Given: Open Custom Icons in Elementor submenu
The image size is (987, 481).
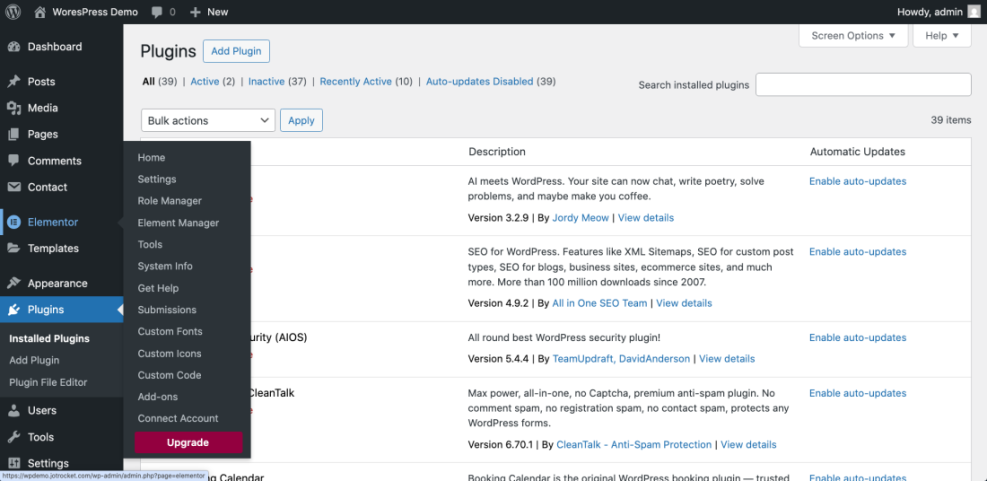Looking at the screenshot, I should click(169, 353).
